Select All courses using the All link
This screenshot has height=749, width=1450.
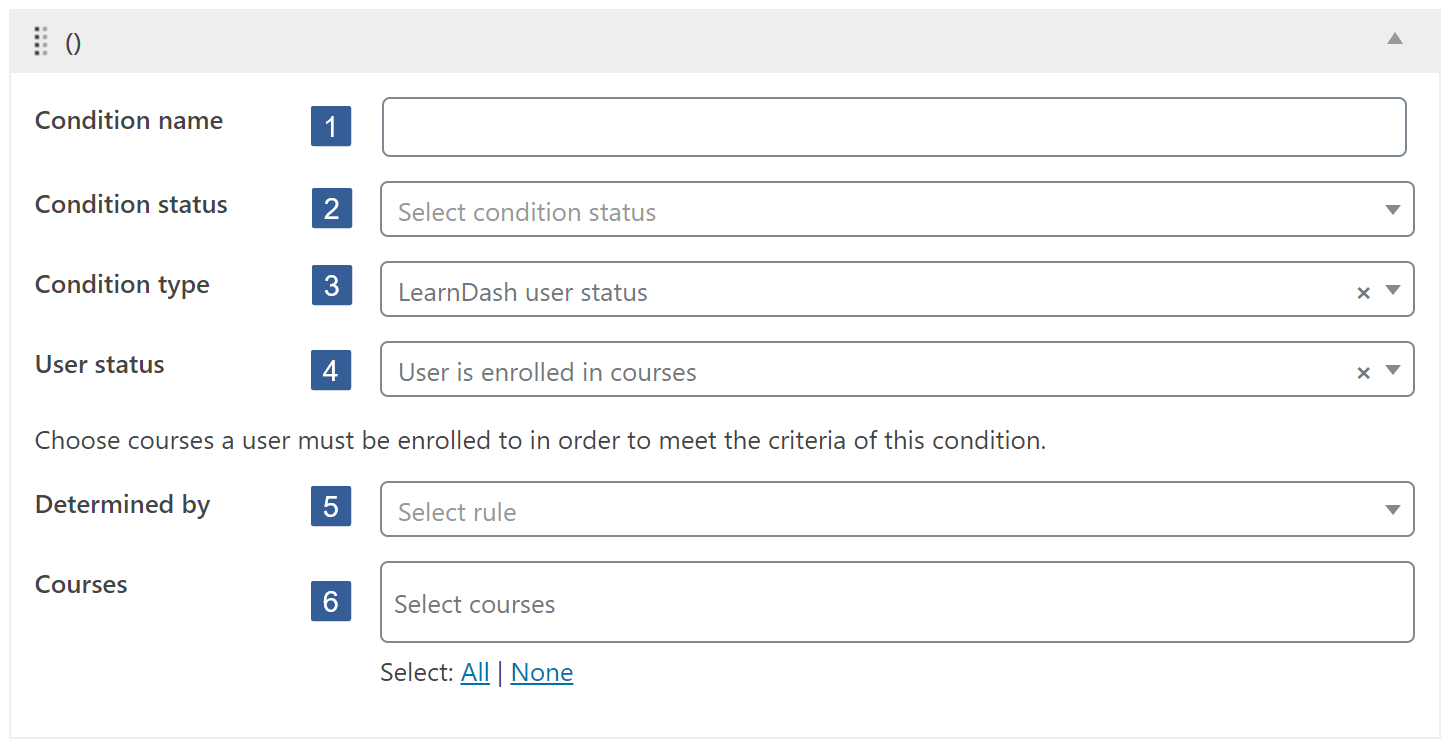coord(475,672)
